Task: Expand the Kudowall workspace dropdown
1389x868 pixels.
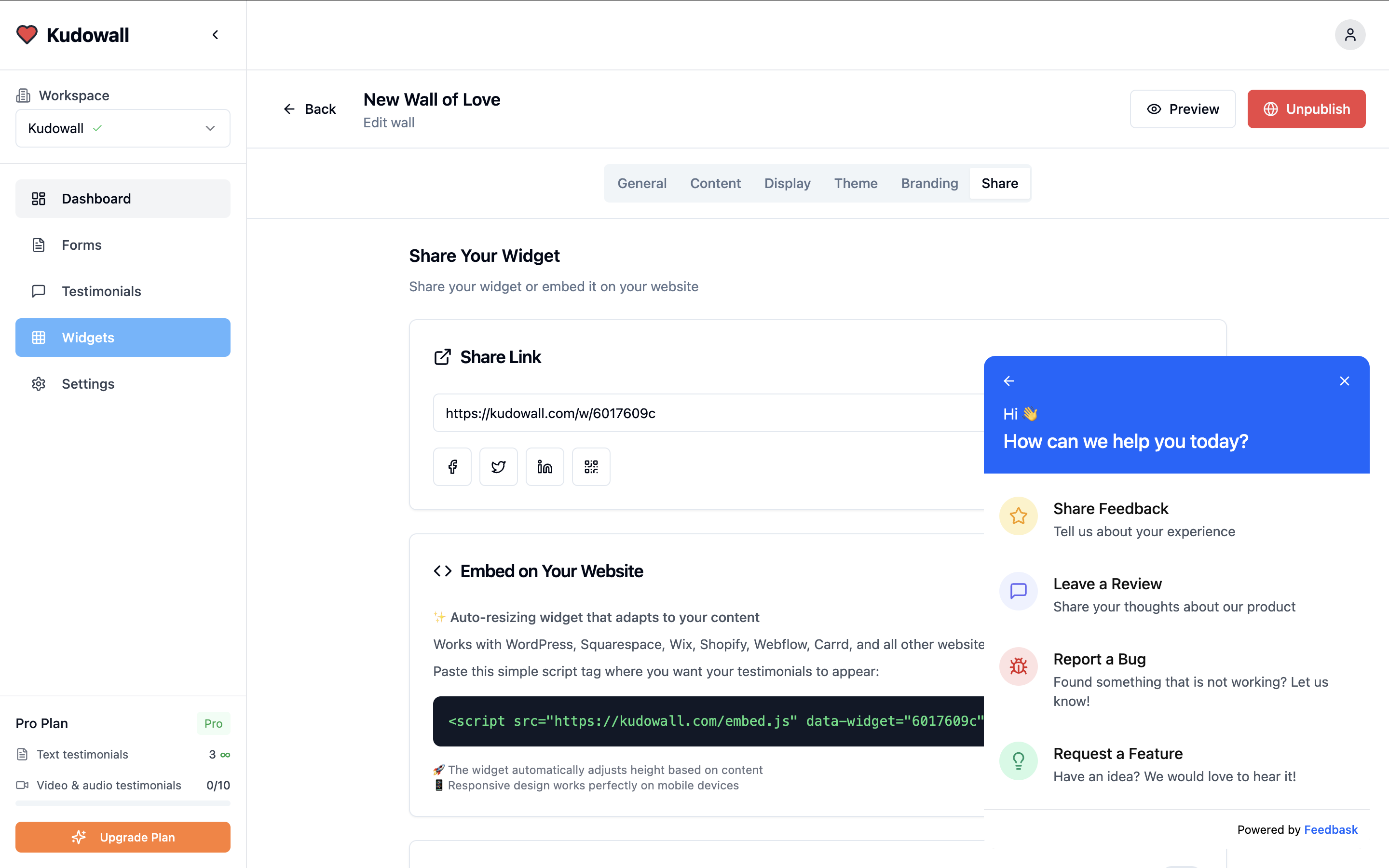Action: [x=123, y=128]
